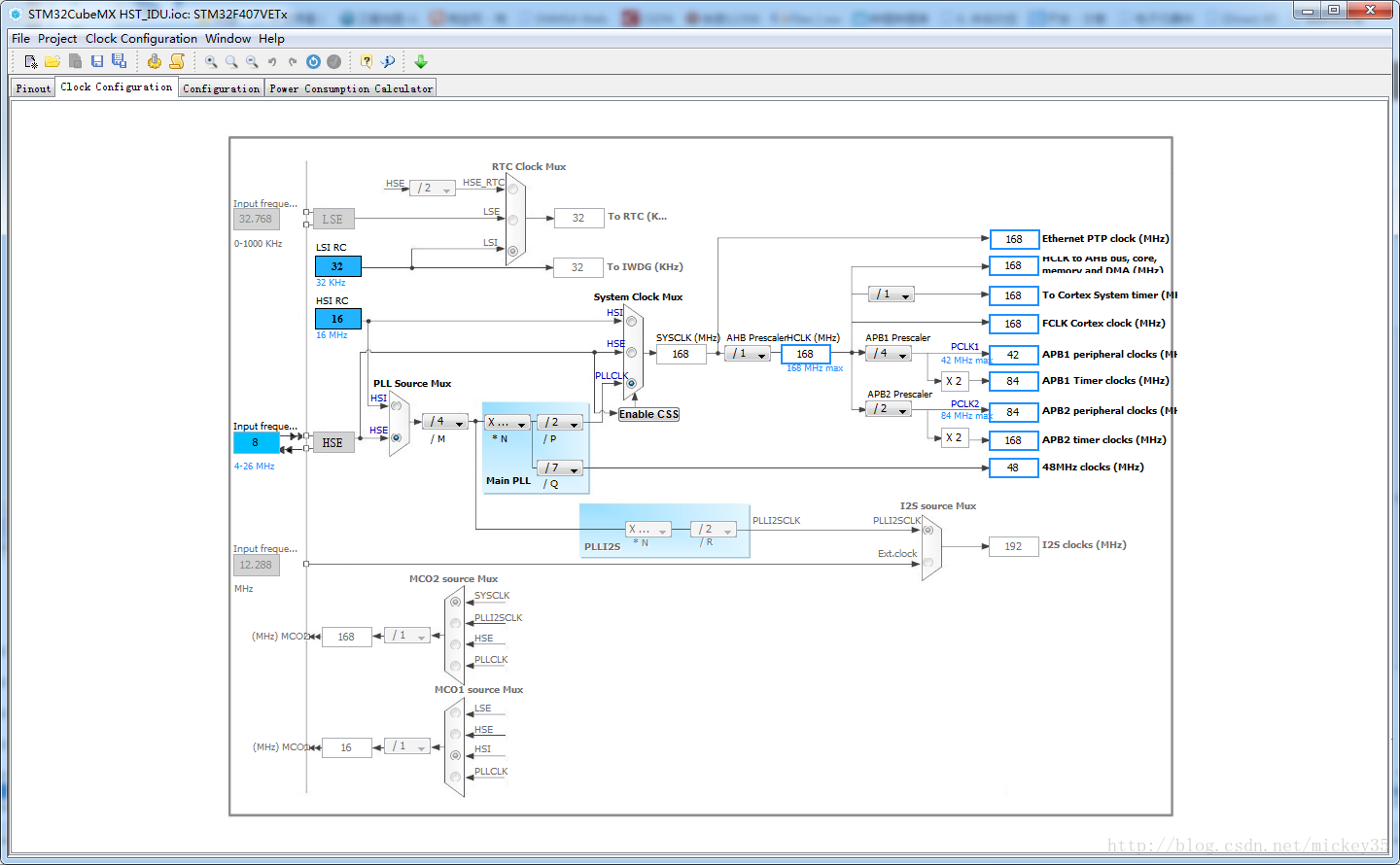Click the Save As double floppy icon

click(x=119, y=61)
